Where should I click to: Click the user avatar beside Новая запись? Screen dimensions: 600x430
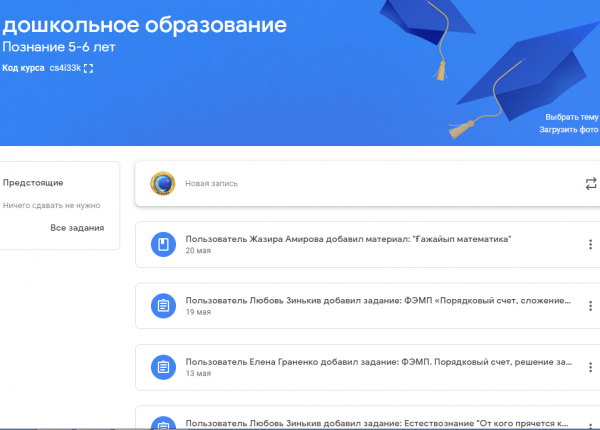coord(162,183)
